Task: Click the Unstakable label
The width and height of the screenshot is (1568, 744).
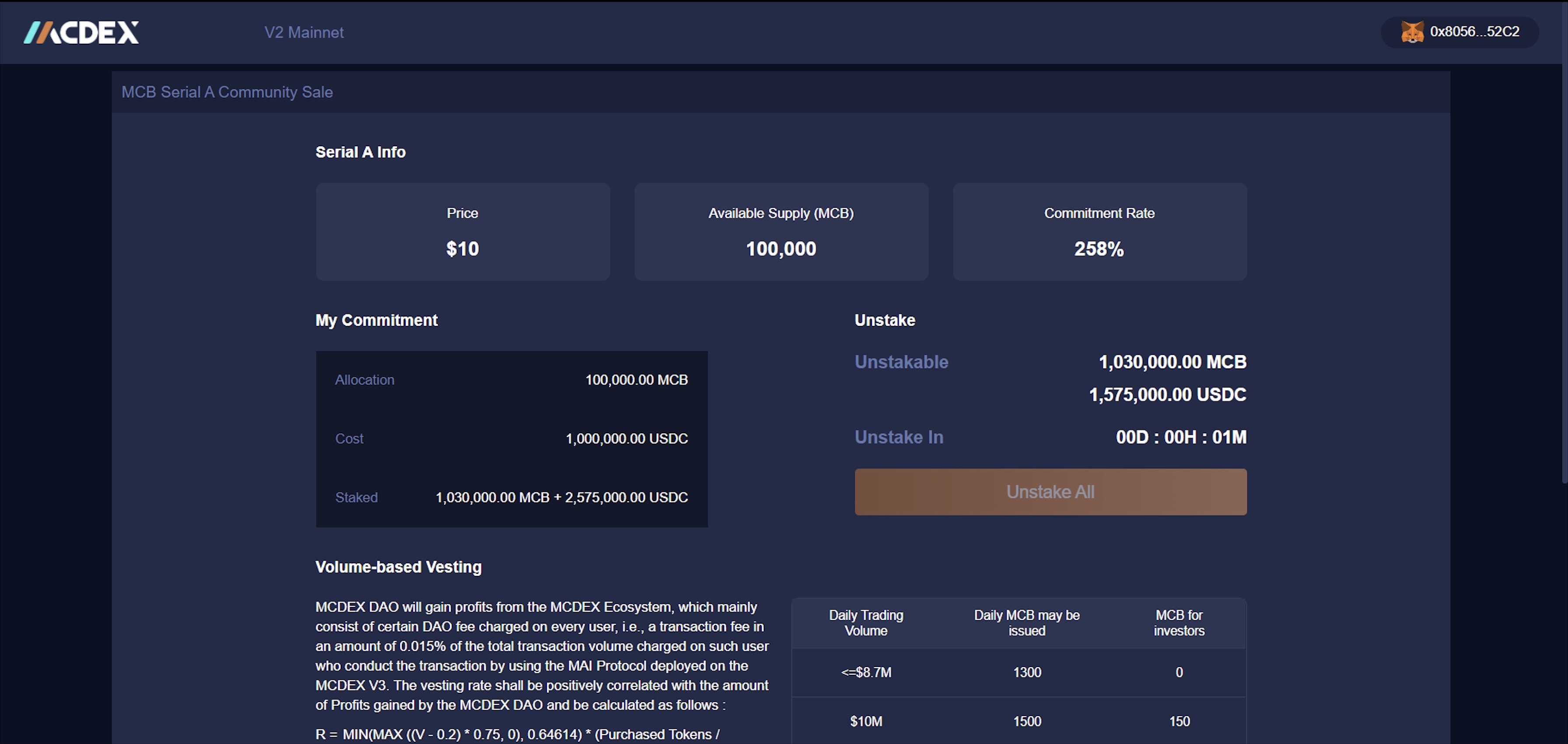Action: point(902,362)
